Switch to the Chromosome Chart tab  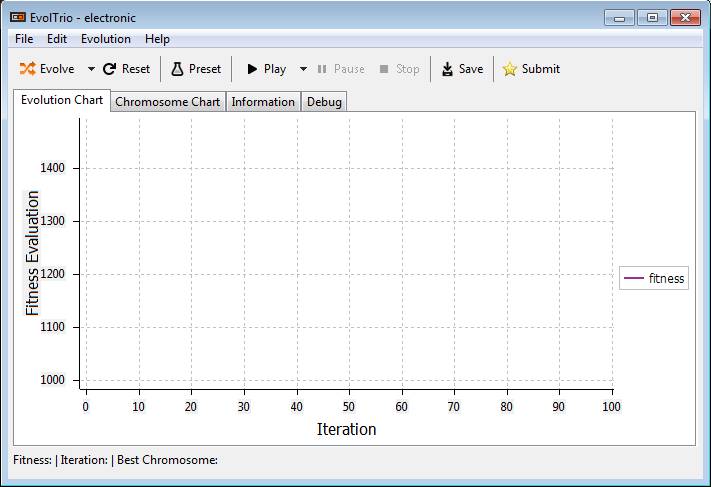(167, 102)
